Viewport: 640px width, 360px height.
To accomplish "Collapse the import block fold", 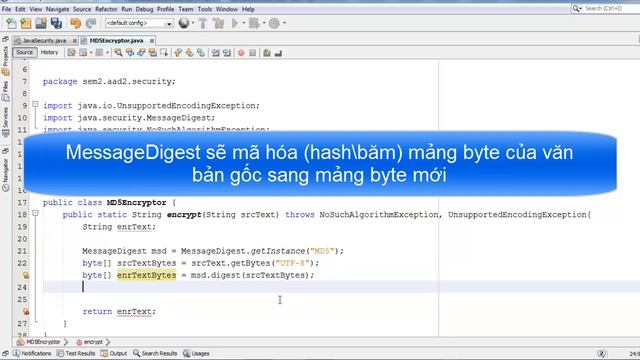I will 35,104.
